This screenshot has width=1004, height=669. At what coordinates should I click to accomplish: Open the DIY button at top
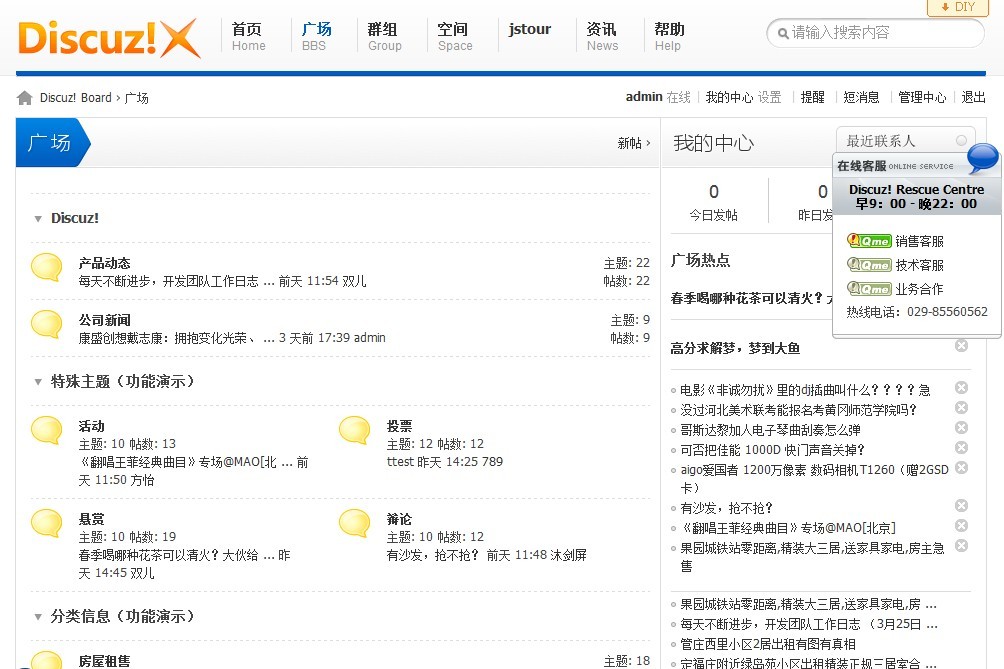[958, 7]
